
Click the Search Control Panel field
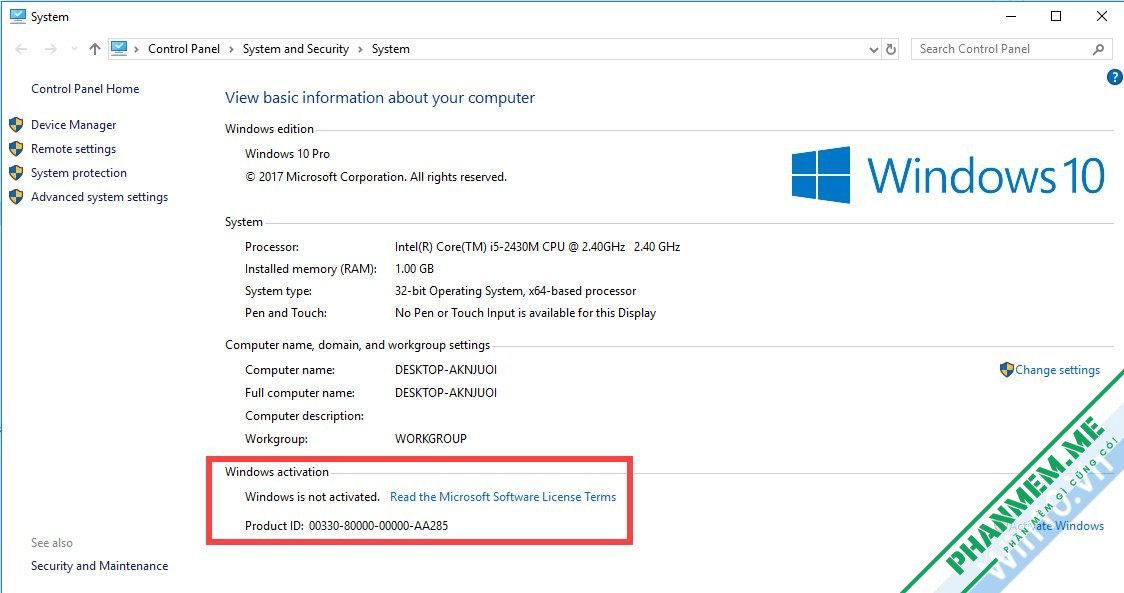click(x=1011, y=49)
